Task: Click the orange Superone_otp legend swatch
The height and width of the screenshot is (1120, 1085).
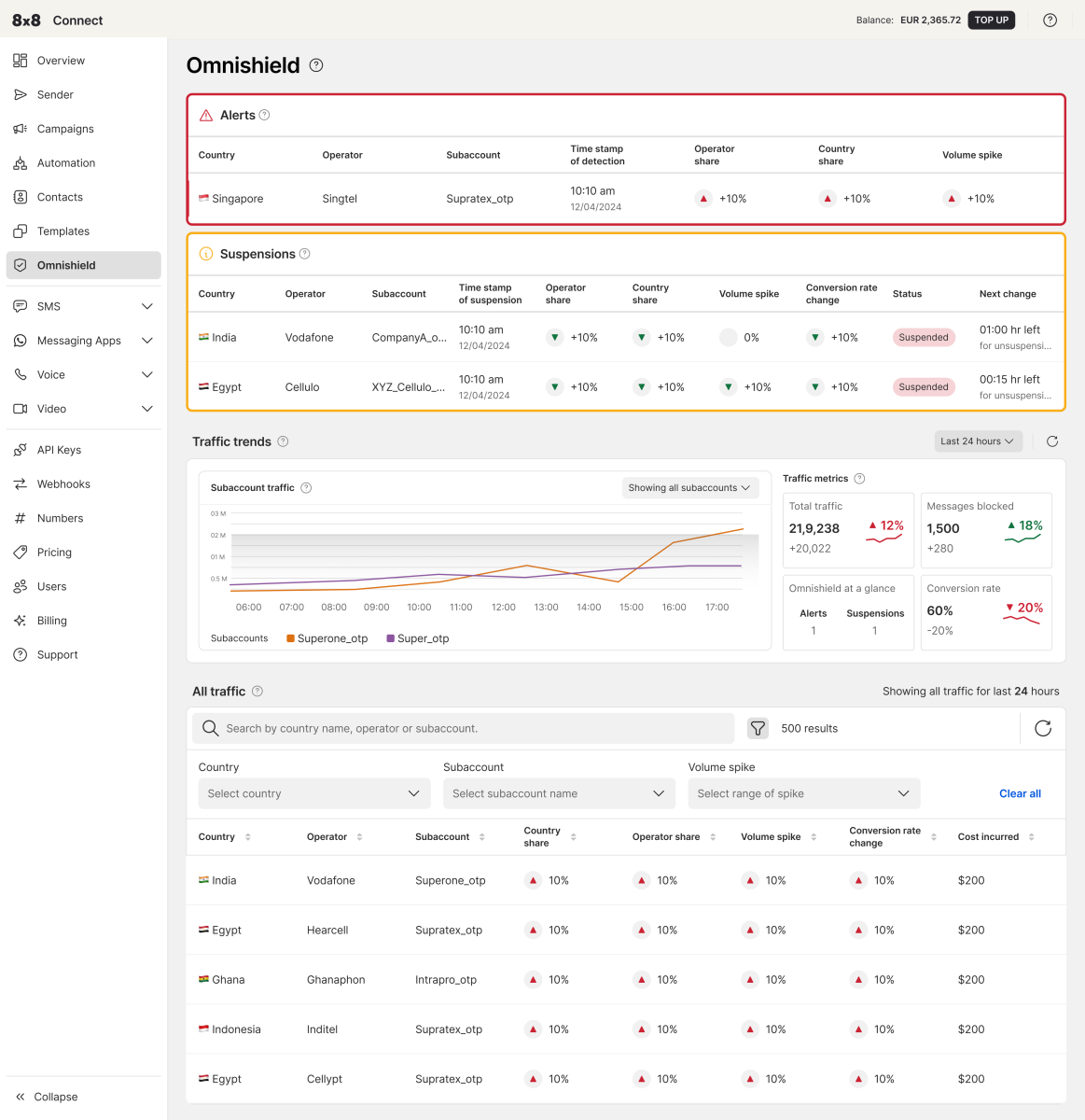Action: (x=291, y=638)
